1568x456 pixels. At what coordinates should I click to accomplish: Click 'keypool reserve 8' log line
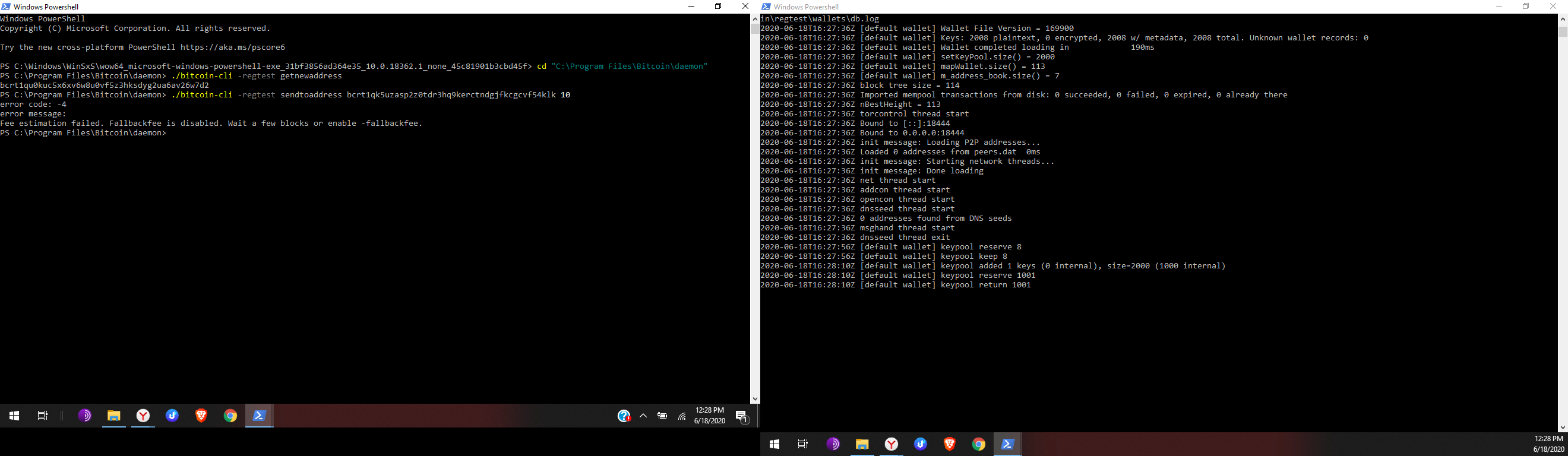891,247
